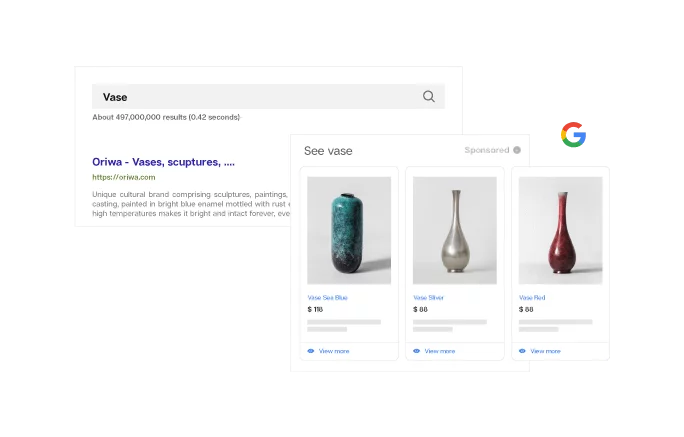Open View more for Vase Sea Blue
This screenshot has height=437, width=684.
334,351
